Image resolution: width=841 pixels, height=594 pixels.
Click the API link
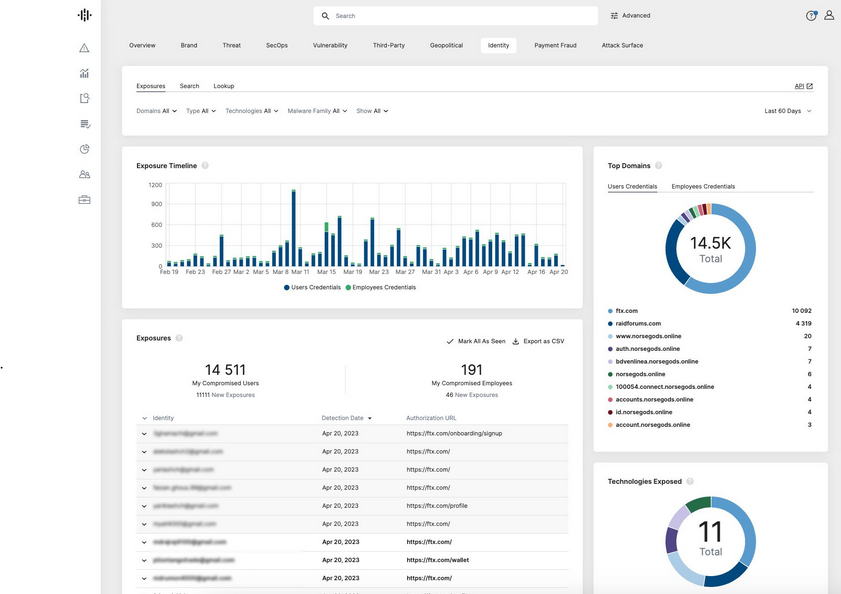coord(799,86)
